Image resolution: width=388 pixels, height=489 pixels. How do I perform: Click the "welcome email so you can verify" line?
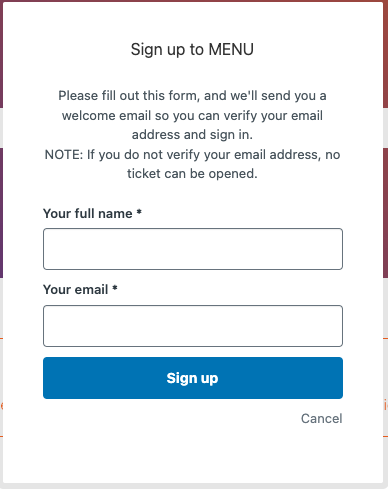pos(192,116)
